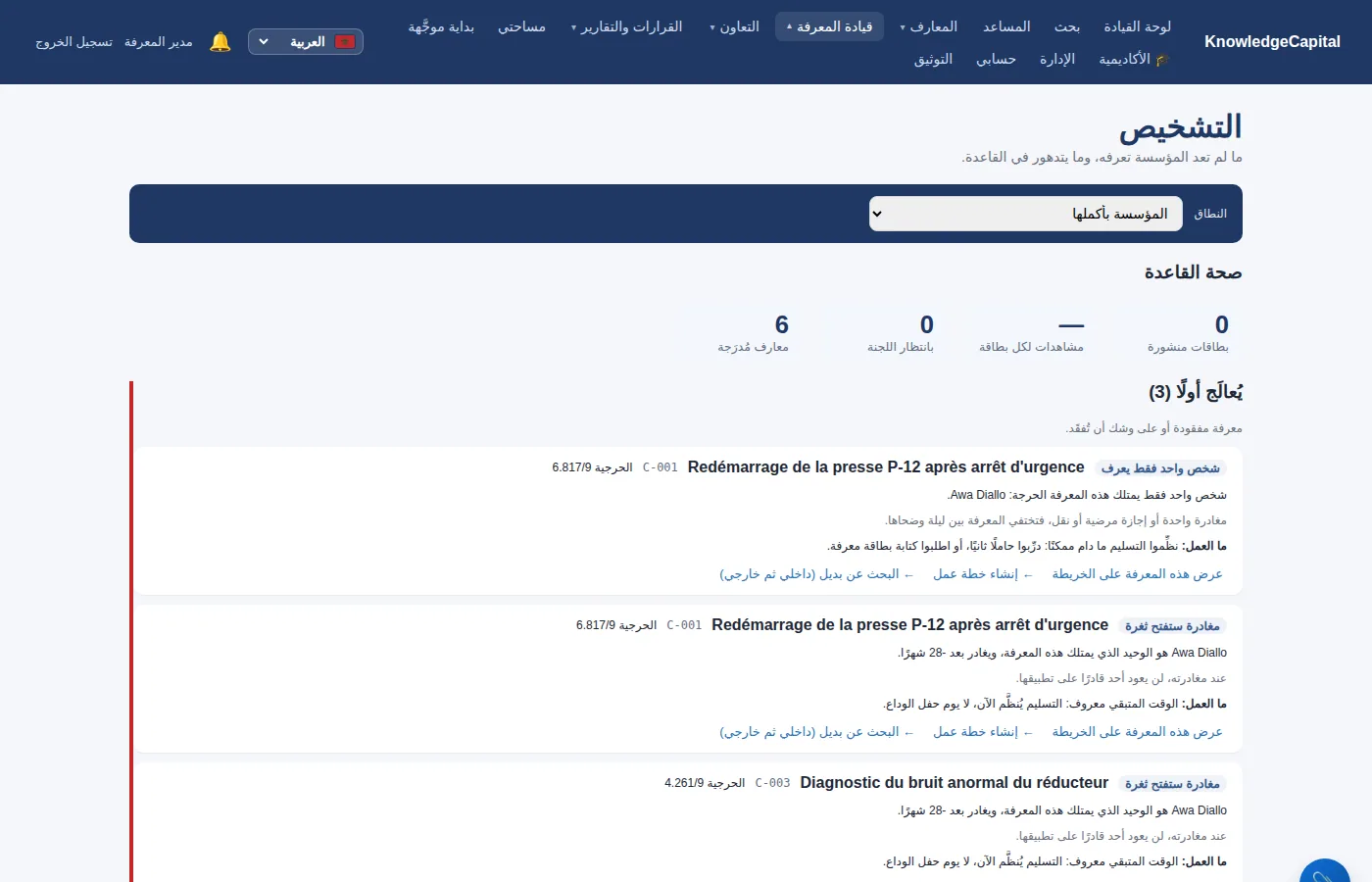
Task: Go to the KnowledgeCapital home logo
Action: pos(1272,42)
